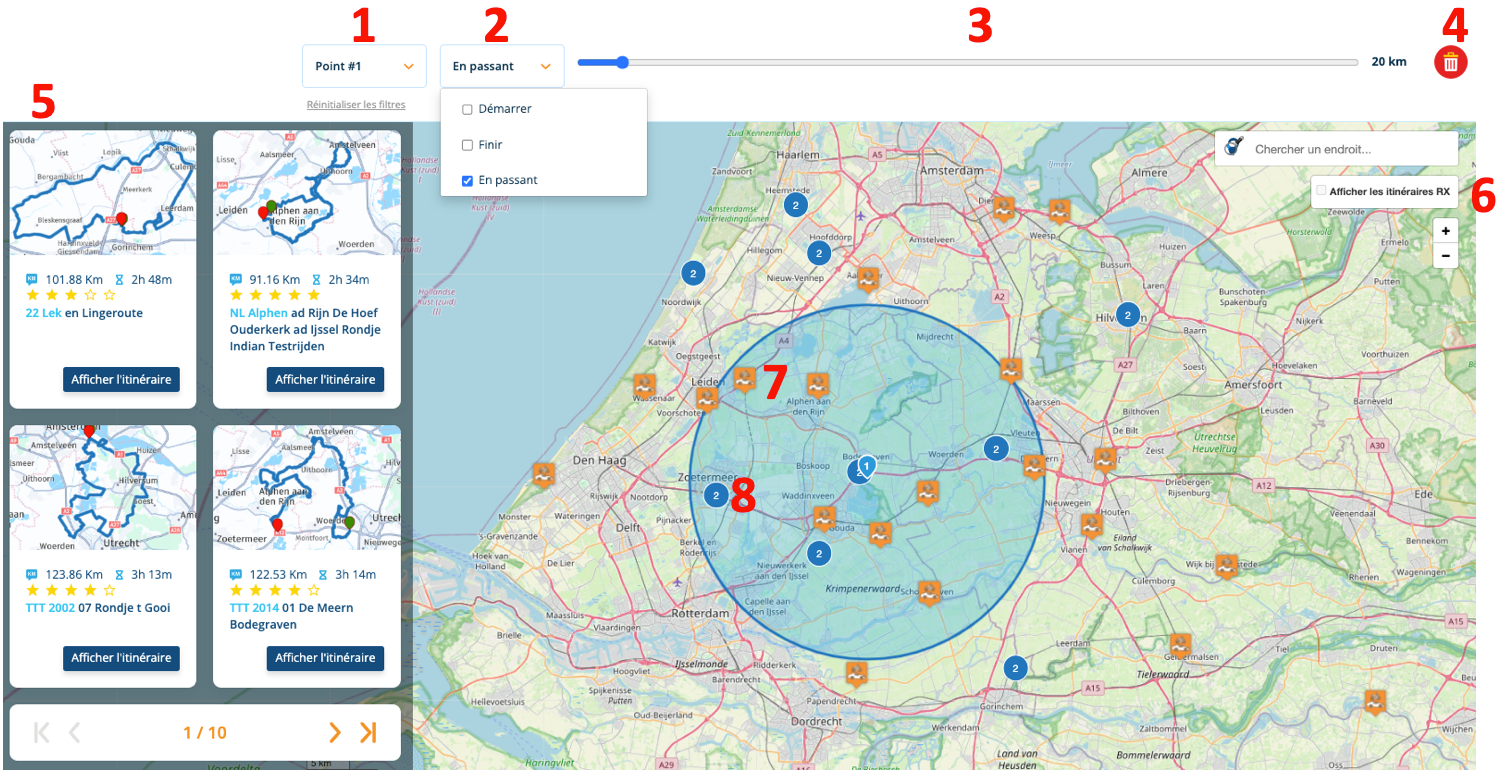Image resolution: width=1503 pixels, height=772 pixels.
Task: Jump to the first page of routes
Action: 41,732
